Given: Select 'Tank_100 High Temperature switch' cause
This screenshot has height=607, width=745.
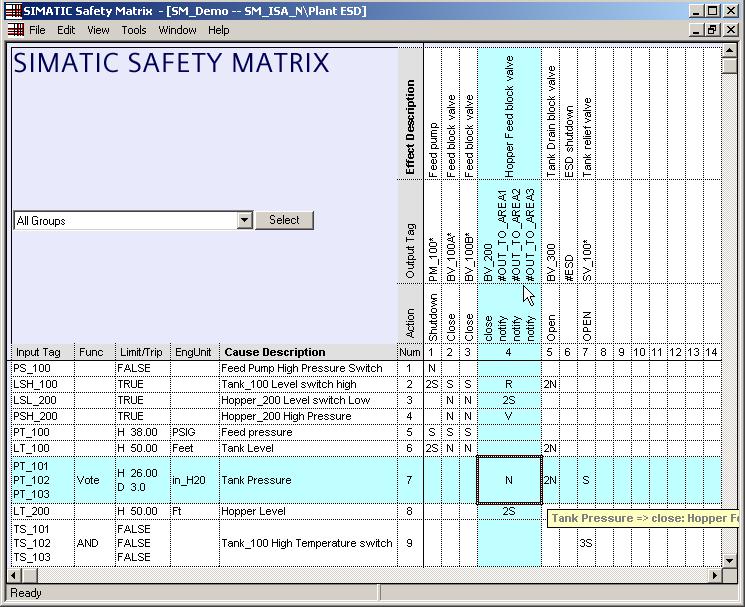Looking at the screenshot, I should coord(307,543).
